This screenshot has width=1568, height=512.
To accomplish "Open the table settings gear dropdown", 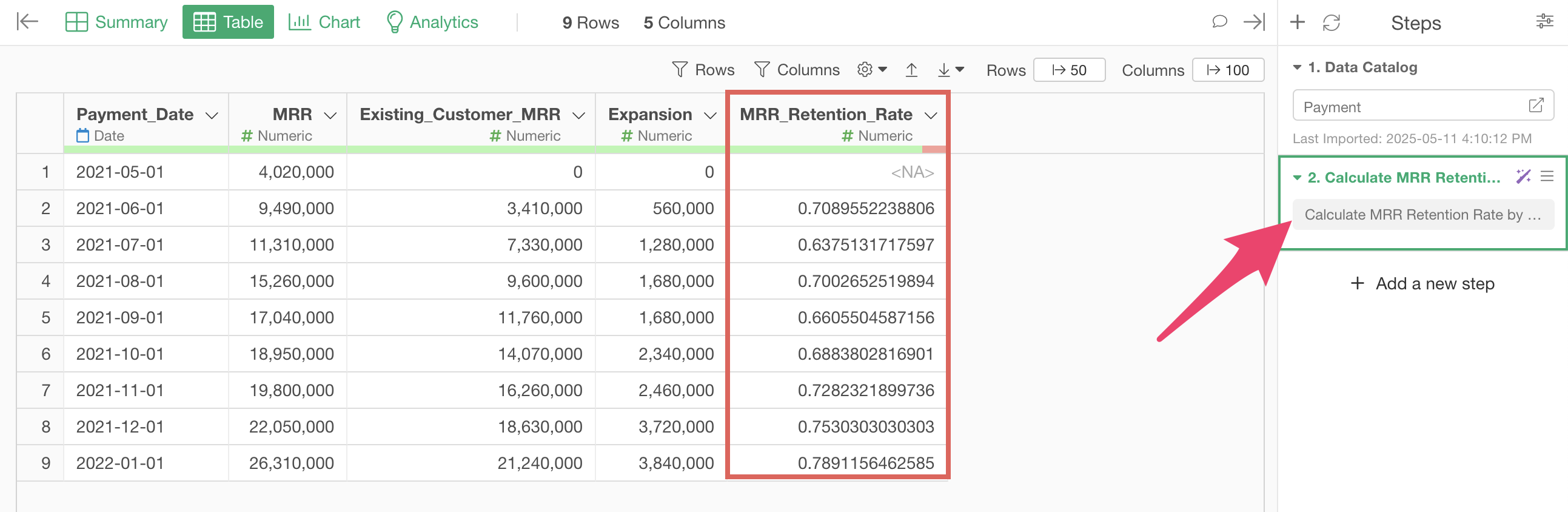I will pyautogui.click(x=872, y=70).
